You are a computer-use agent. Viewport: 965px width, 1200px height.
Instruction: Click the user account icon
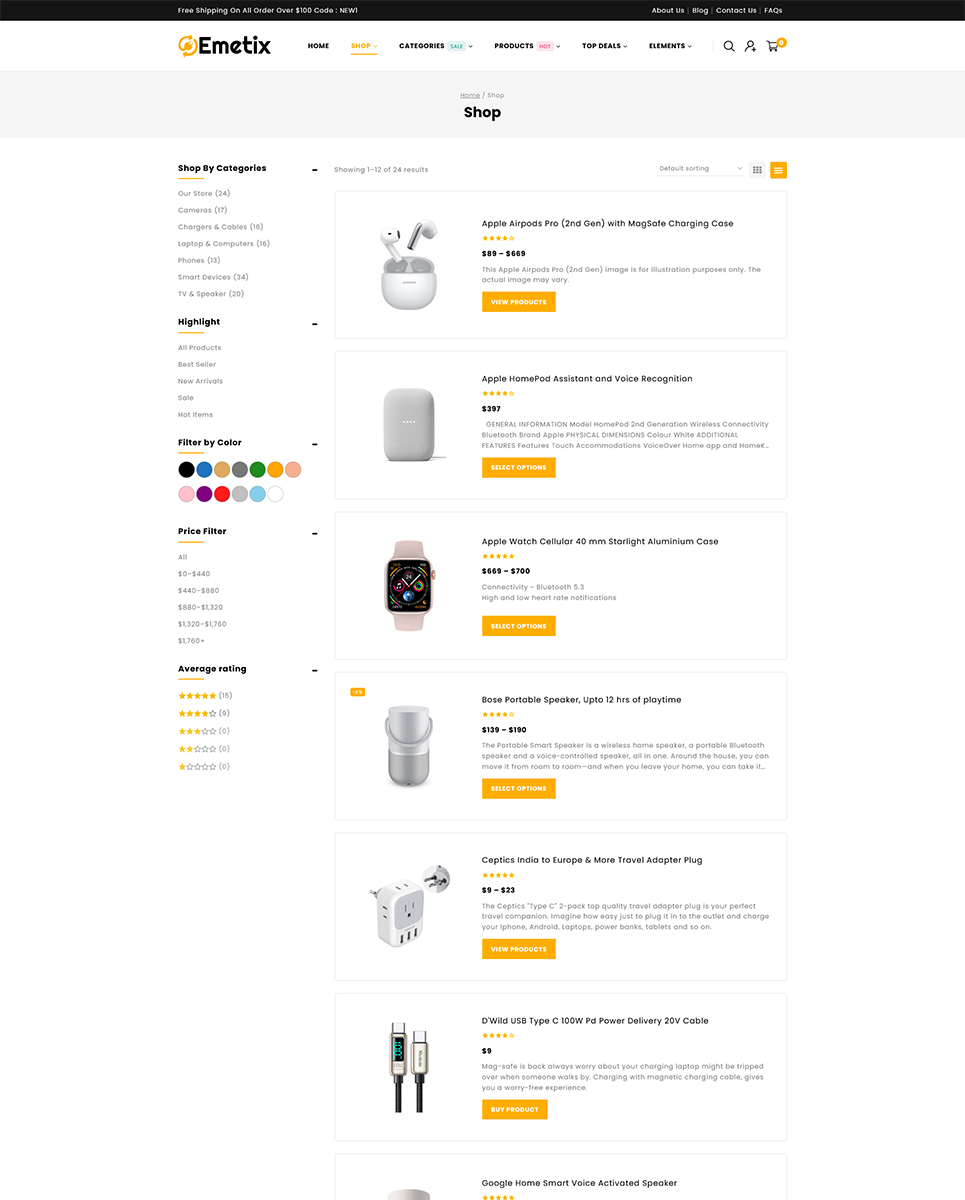750,46
